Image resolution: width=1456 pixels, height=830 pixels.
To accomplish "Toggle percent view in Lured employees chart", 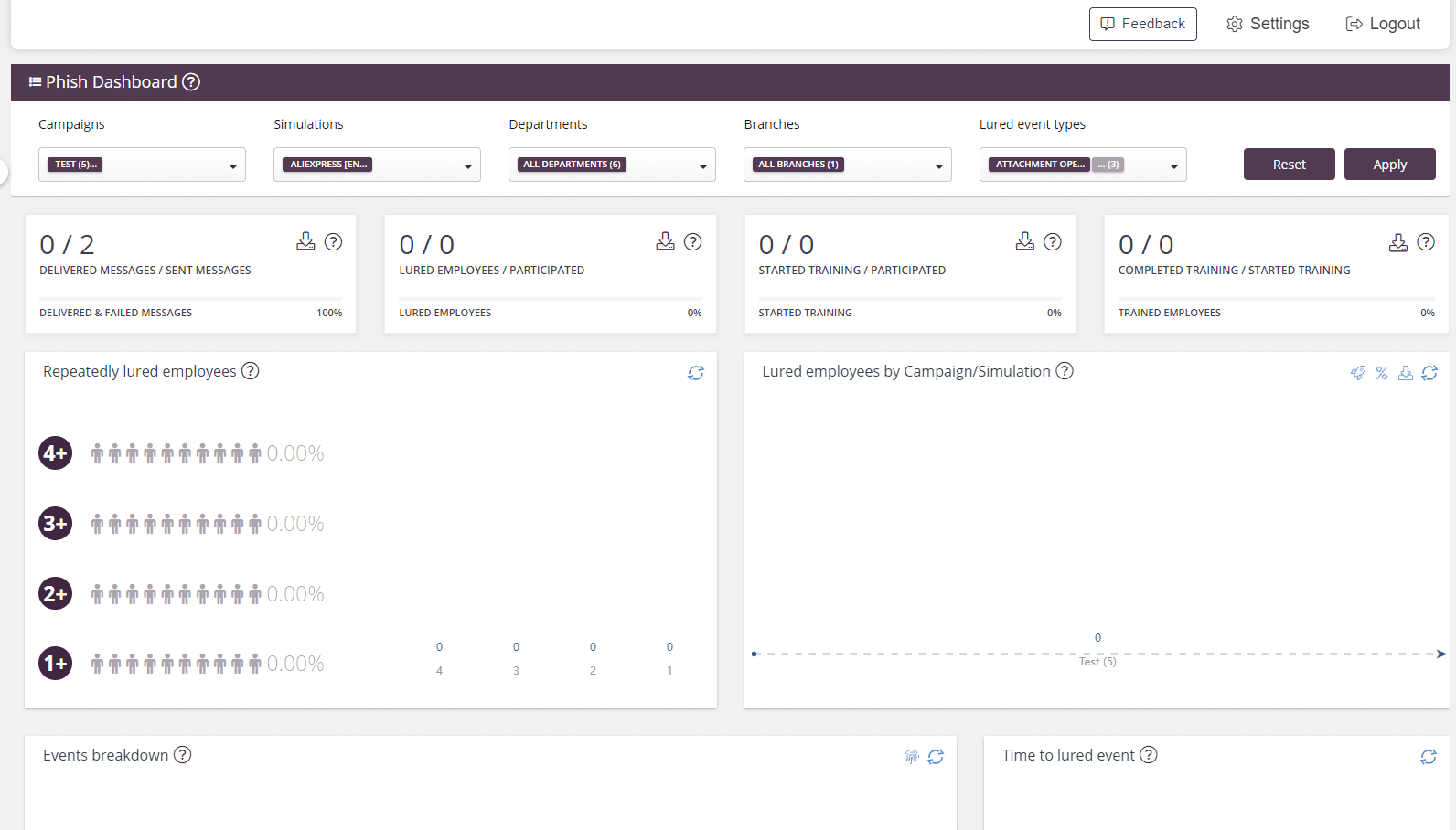I will click(1382, 373).
